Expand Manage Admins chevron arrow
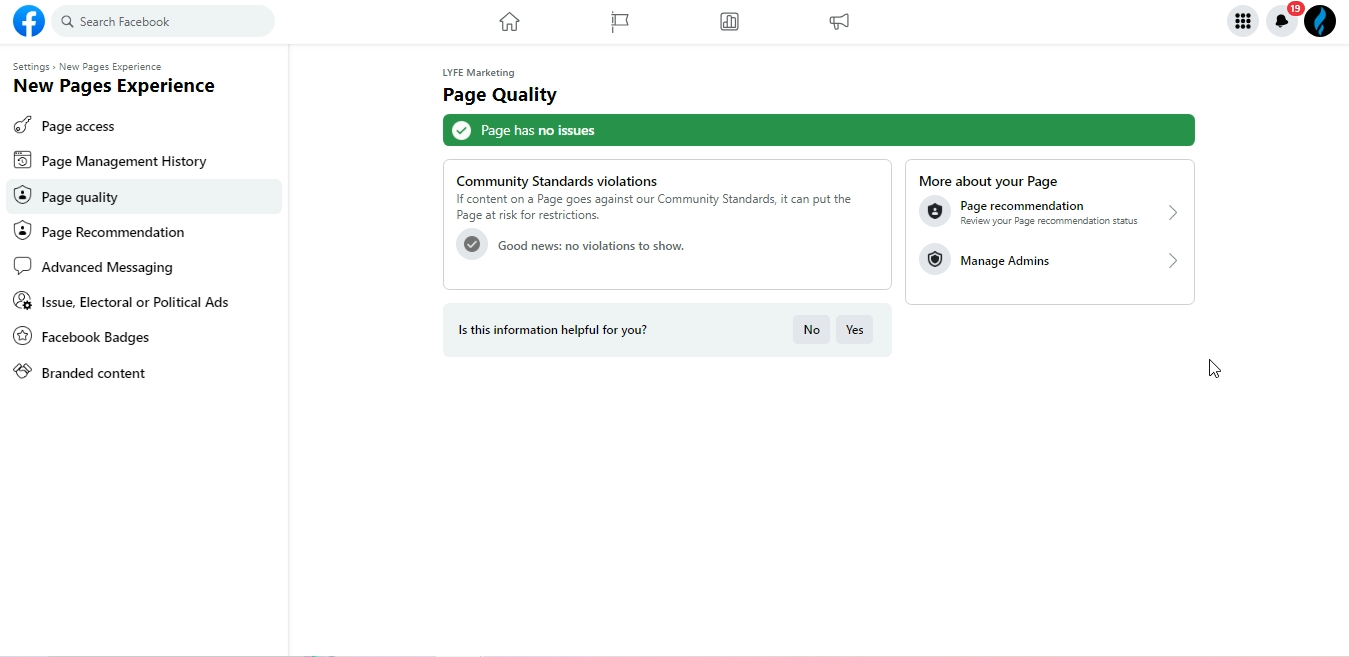Viewport: 1349px width, 657px height. tap(1173, 260)
